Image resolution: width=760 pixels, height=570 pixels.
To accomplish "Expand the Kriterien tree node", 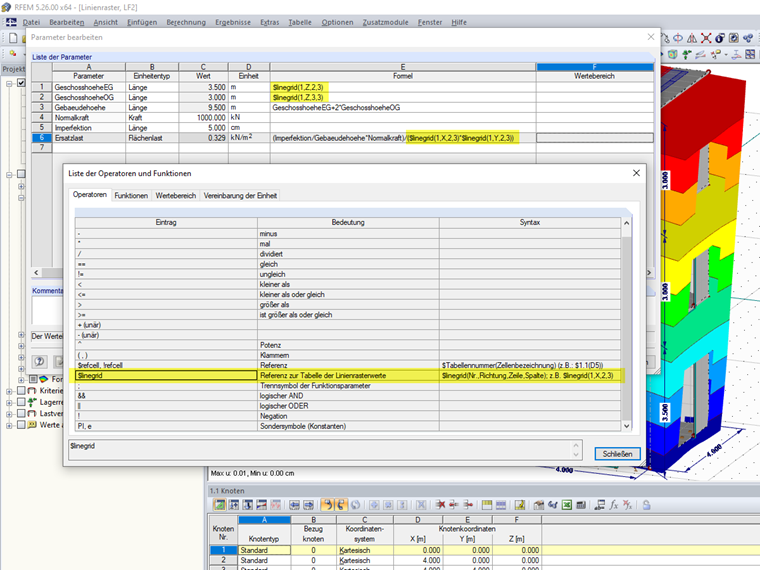I will pos(9,391).
